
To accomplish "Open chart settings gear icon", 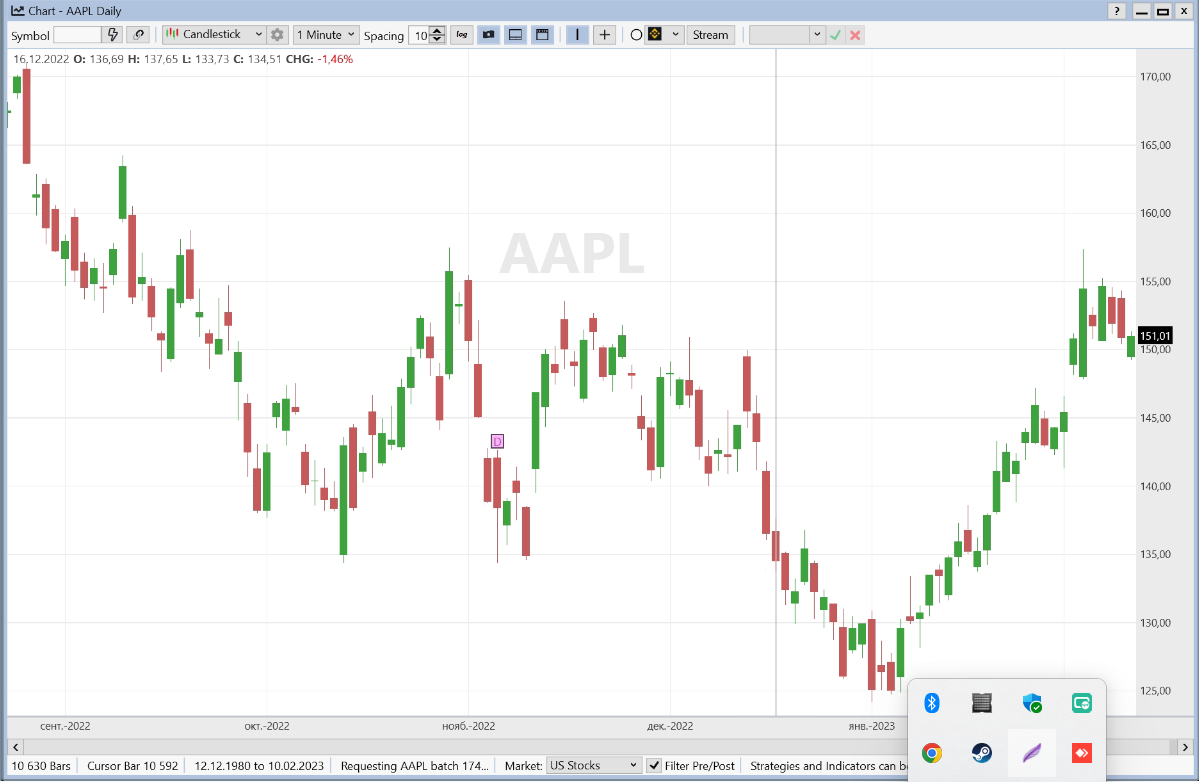I will (277, 34).
